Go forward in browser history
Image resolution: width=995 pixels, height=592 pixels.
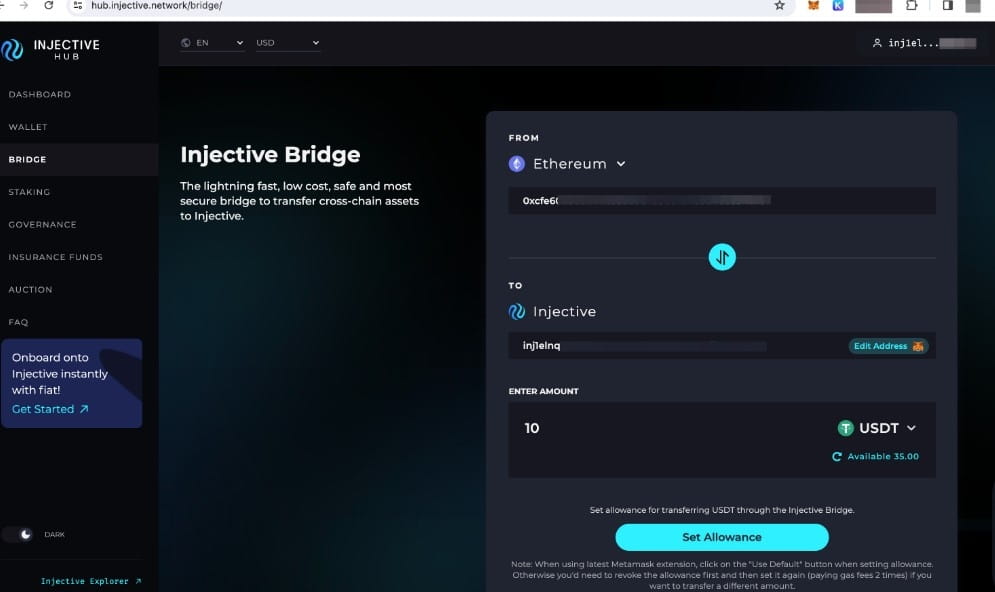[x=24, y=6]
